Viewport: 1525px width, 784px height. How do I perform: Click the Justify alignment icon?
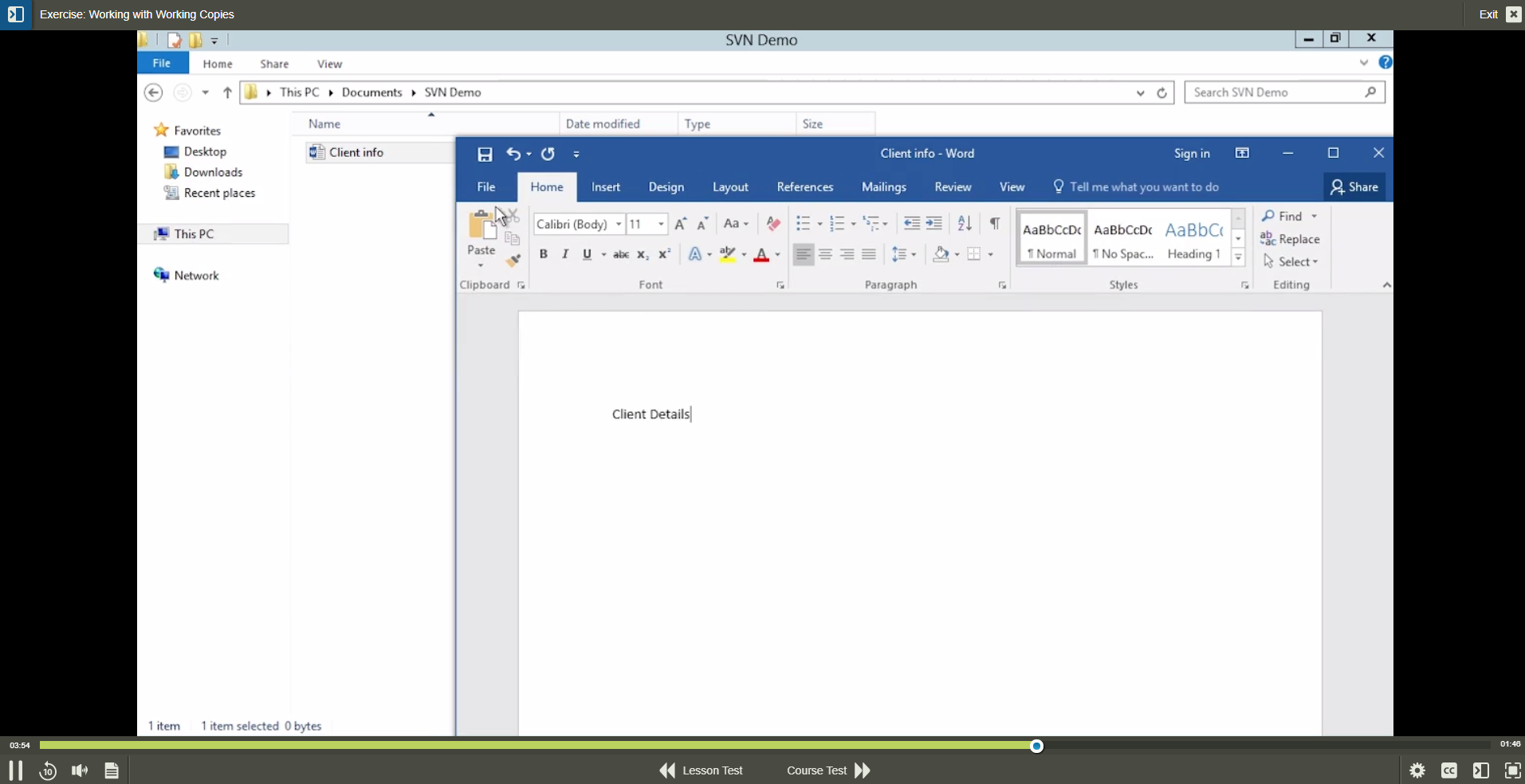869,254
